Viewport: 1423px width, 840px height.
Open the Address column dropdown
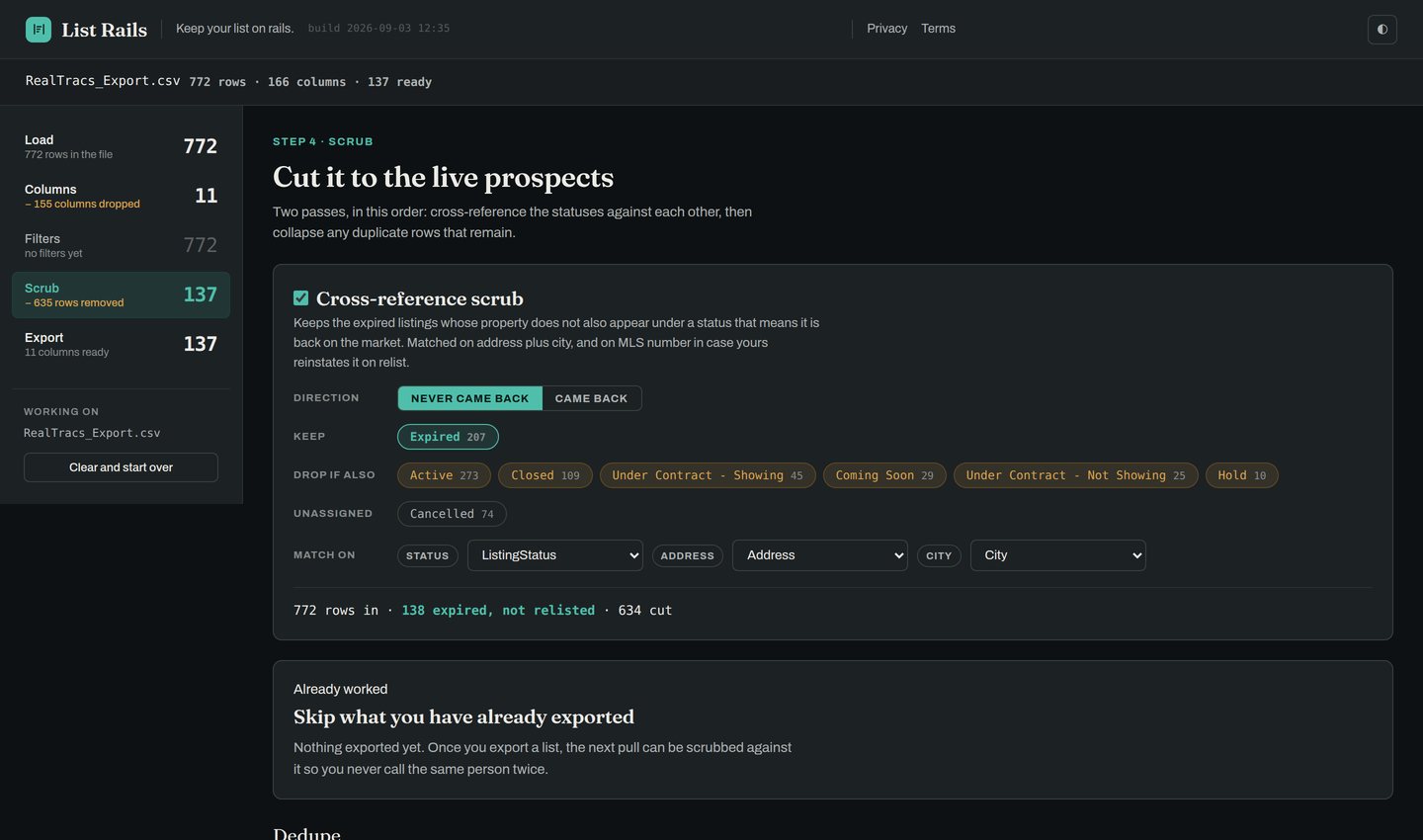tap(820, 555)
